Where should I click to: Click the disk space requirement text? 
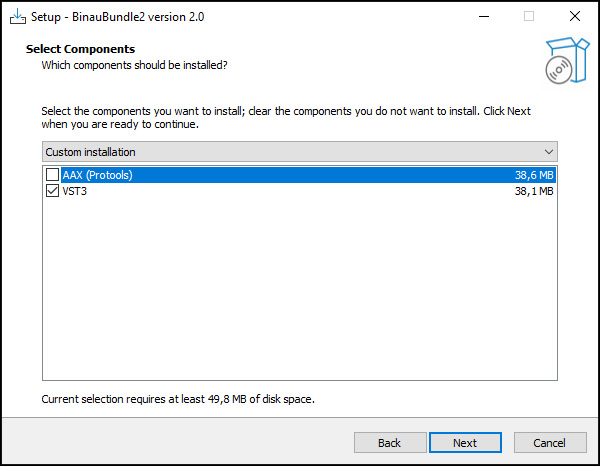click(x=178, y=399)
